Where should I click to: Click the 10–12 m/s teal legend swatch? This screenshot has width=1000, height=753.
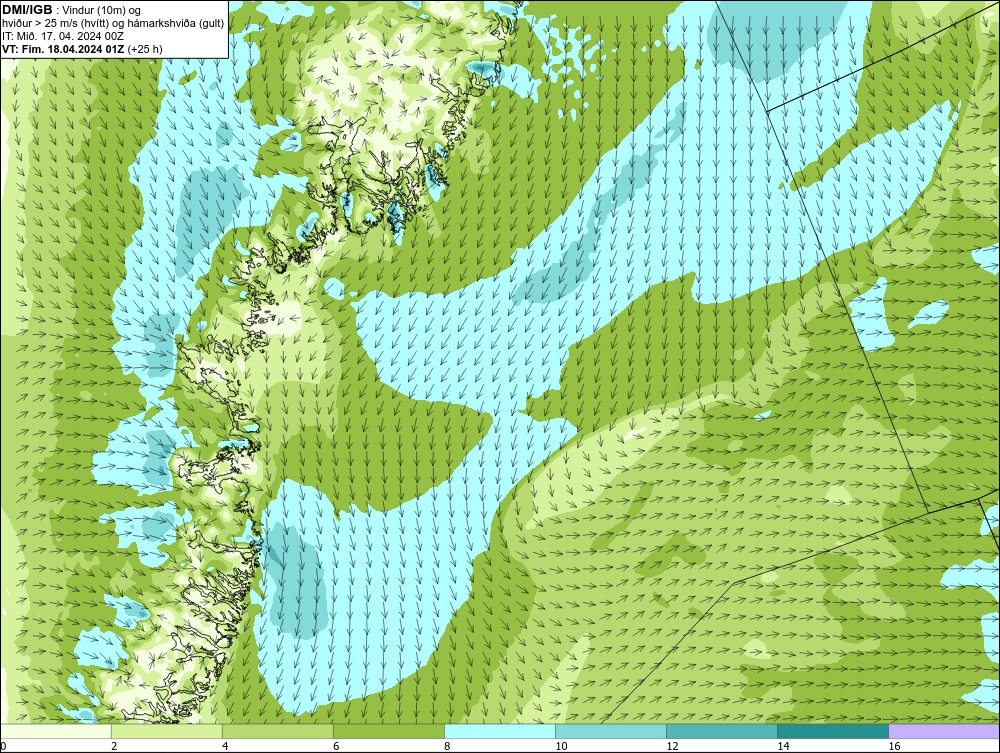tap(611, 731)
